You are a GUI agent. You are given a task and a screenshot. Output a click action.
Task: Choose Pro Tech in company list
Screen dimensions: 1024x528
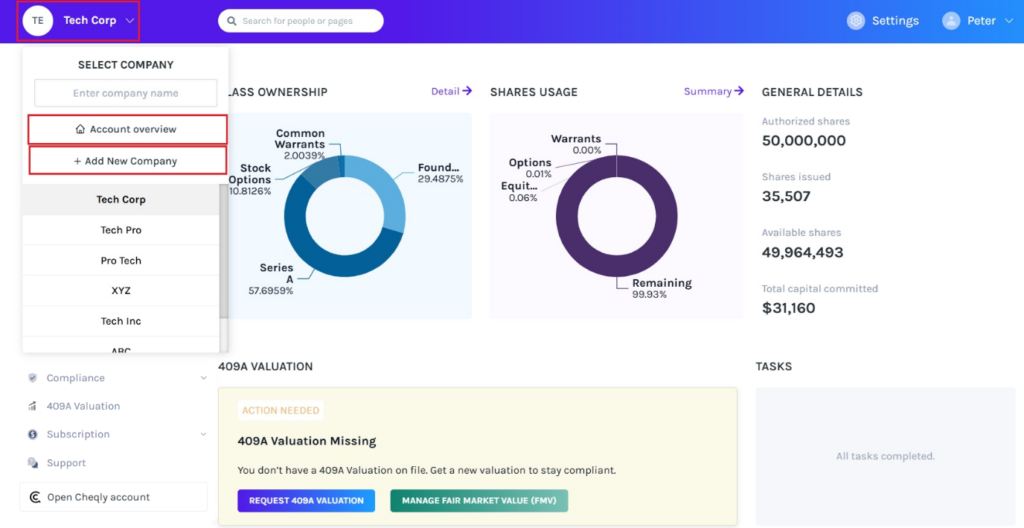click(120, 260)
